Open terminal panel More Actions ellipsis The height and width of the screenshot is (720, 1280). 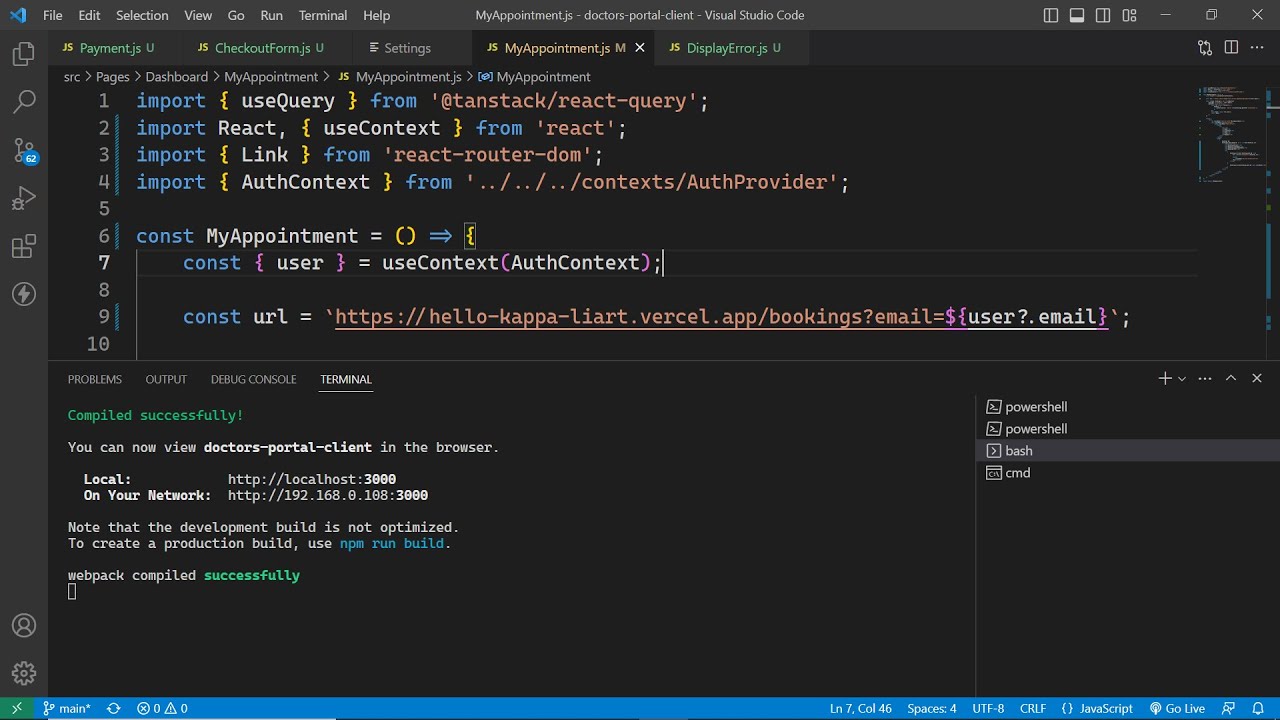point(1205,379)
